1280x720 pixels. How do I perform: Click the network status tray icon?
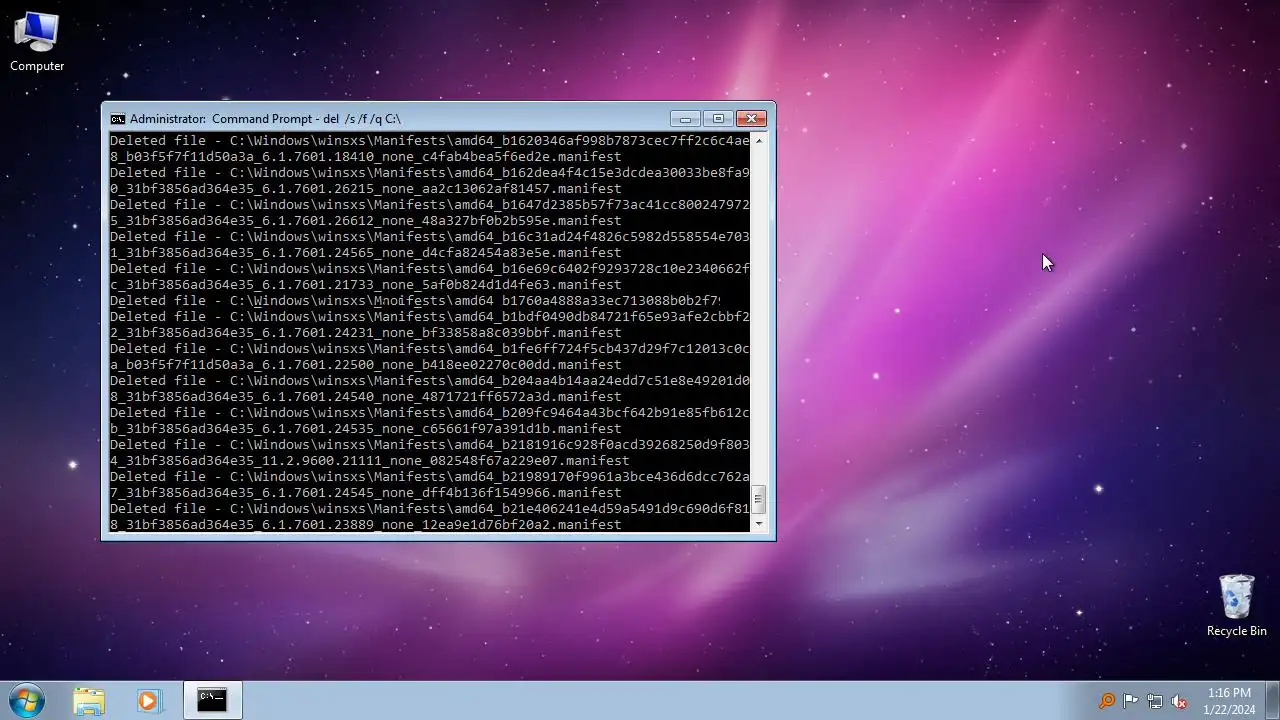point(1155,701)
